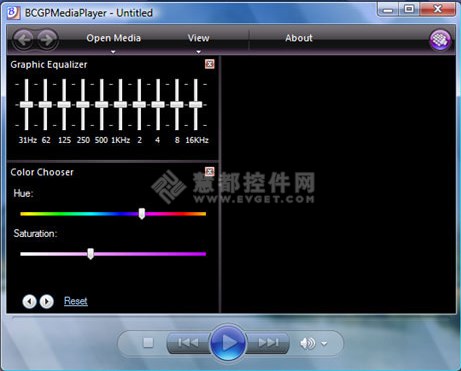The height and width of the screenshot is (371, 461).
Task: Click the 16KHz equalizer slider thumb
Action: tap(196, 105)
